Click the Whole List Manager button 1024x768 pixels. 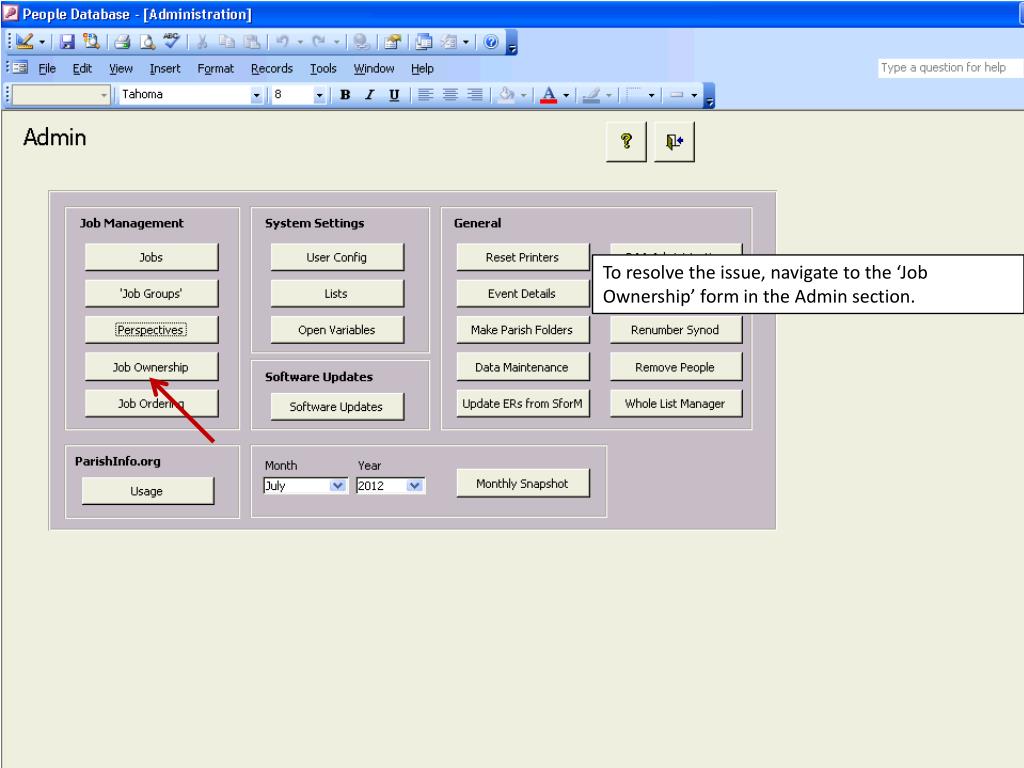675,404
